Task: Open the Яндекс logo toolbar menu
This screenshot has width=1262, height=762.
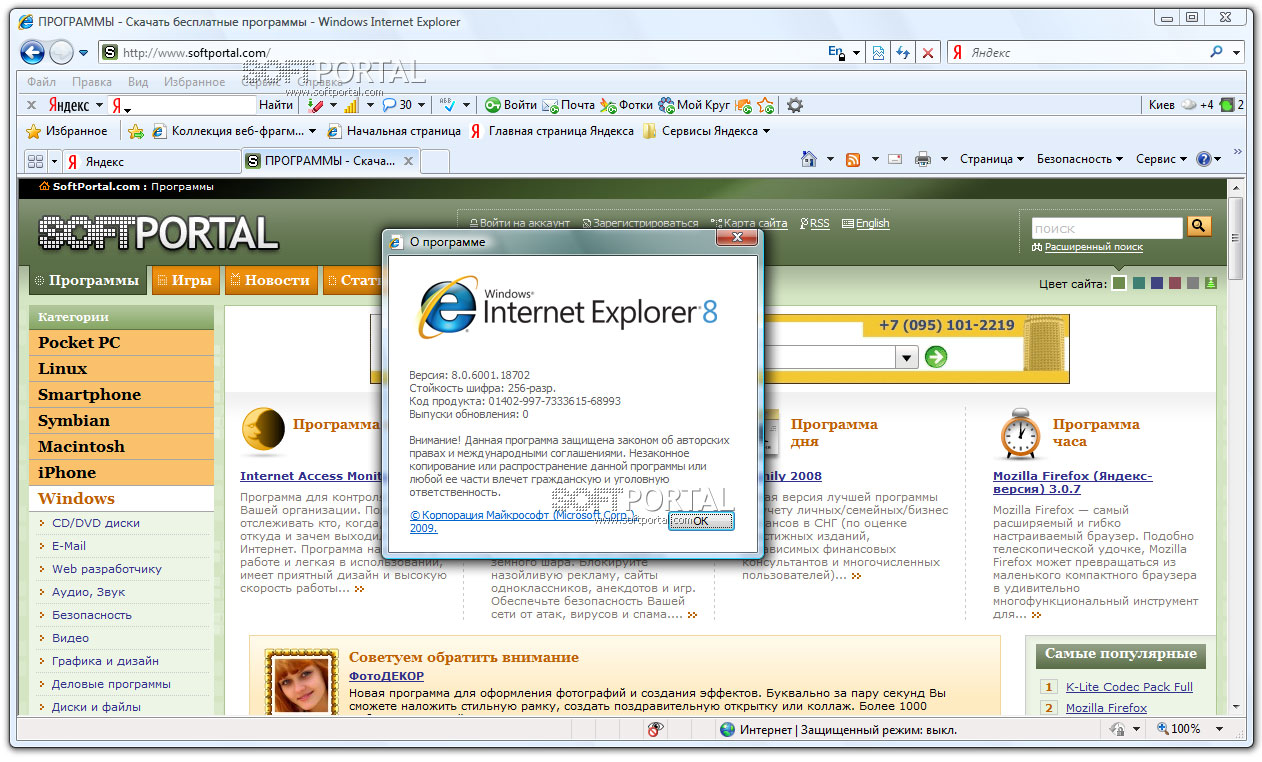Action: coord(76,105)
